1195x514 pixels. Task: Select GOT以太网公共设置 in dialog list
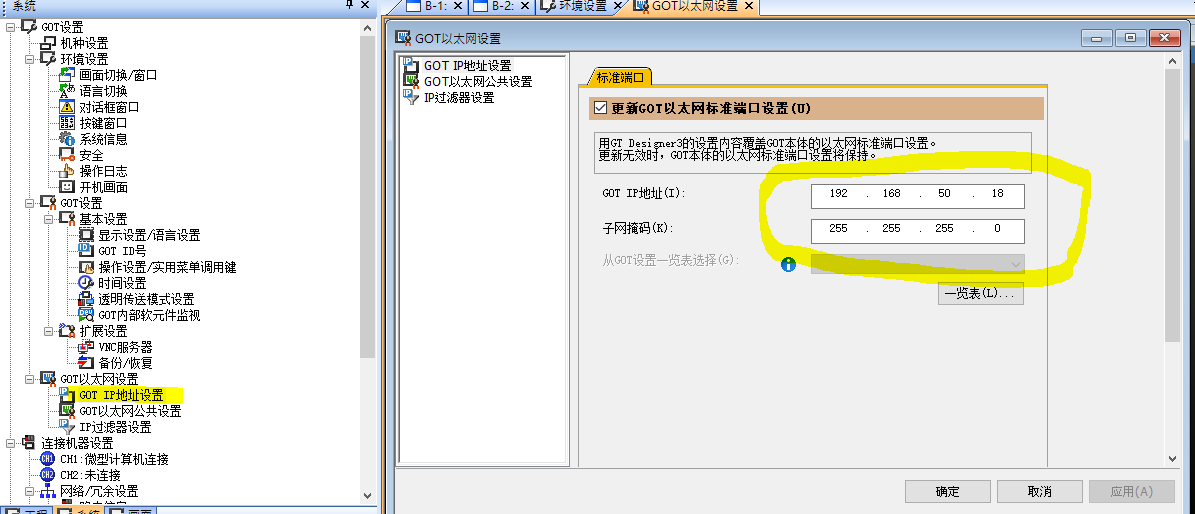coord(478,82)
